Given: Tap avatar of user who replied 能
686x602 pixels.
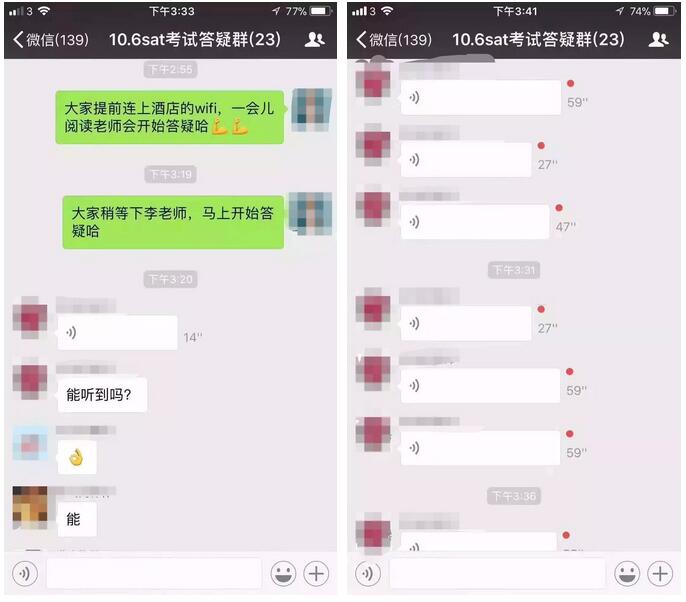Looking at the screenshot, I should [x=30, y=507].
